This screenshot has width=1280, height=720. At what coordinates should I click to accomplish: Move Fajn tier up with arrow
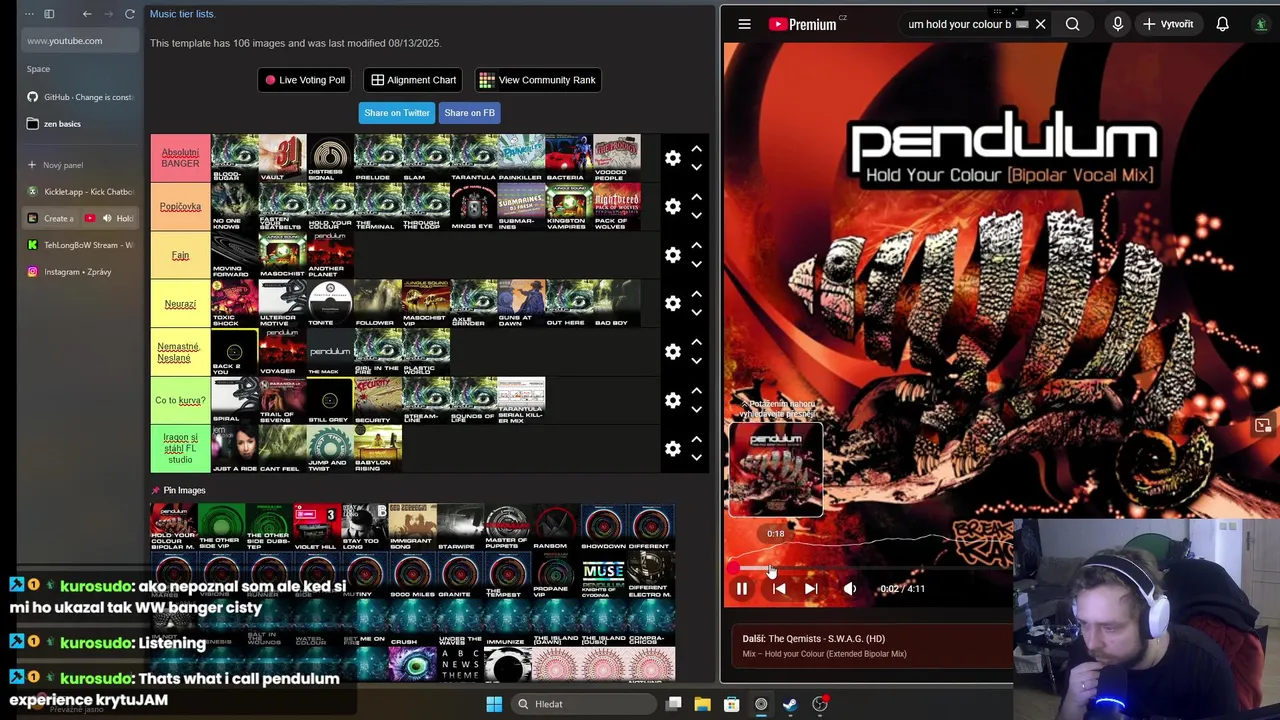[696, 246]
